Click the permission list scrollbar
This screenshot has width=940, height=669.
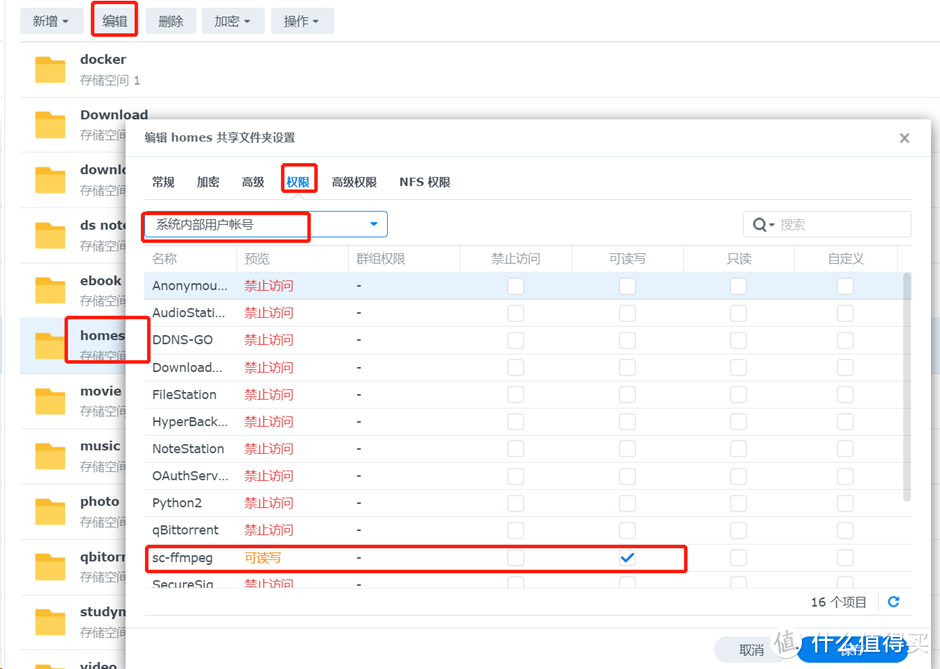click(x=907, y=387)
